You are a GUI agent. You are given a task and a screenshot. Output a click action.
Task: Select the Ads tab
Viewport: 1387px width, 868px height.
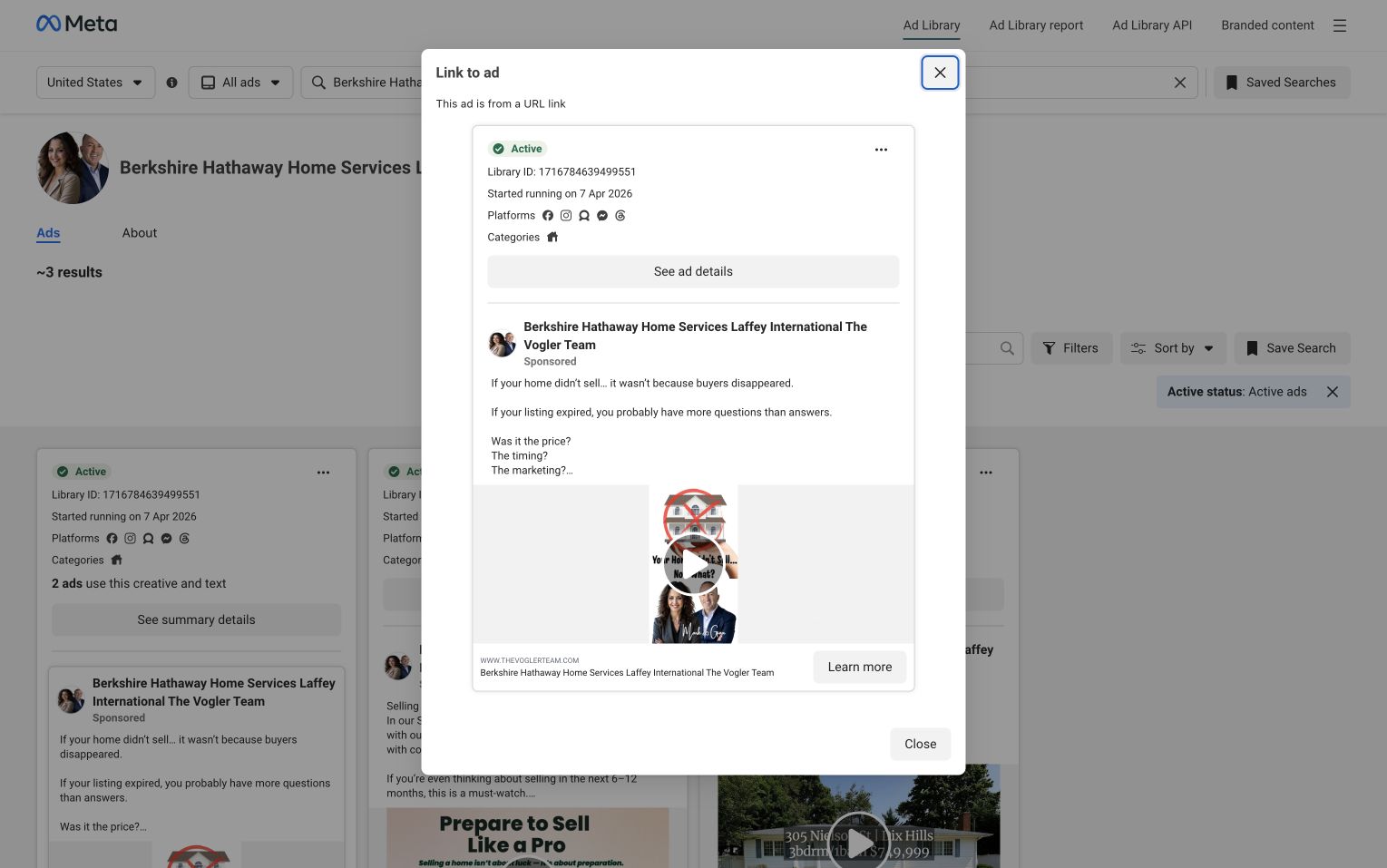coord(48,233)
